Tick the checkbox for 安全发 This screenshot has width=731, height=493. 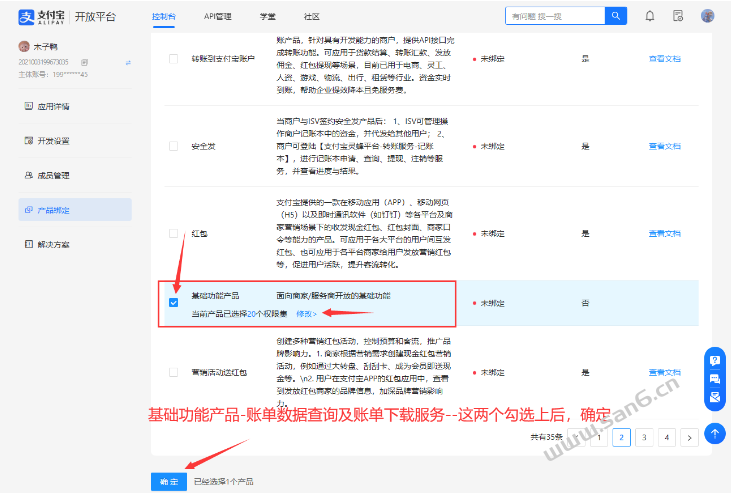[x=173, y=146]
